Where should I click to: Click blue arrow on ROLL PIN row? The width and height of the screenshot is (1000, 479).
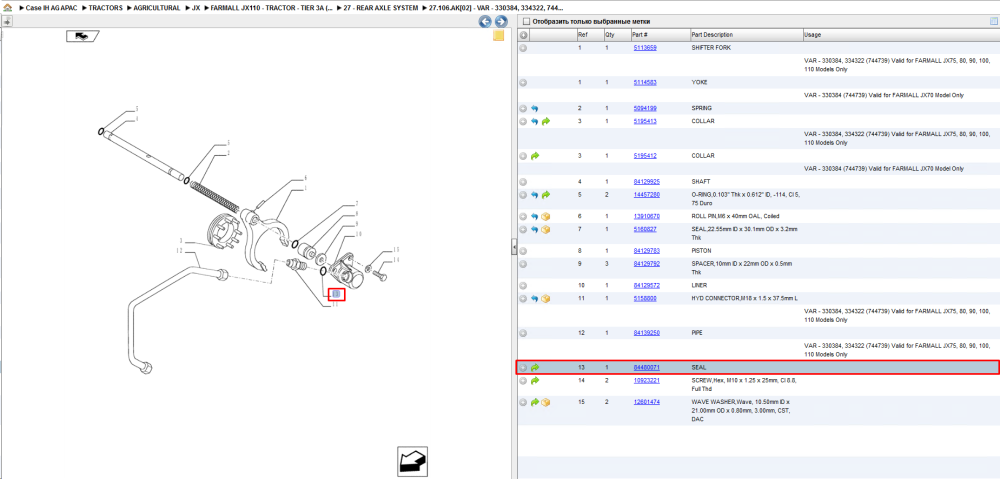[x=534, y=216]
